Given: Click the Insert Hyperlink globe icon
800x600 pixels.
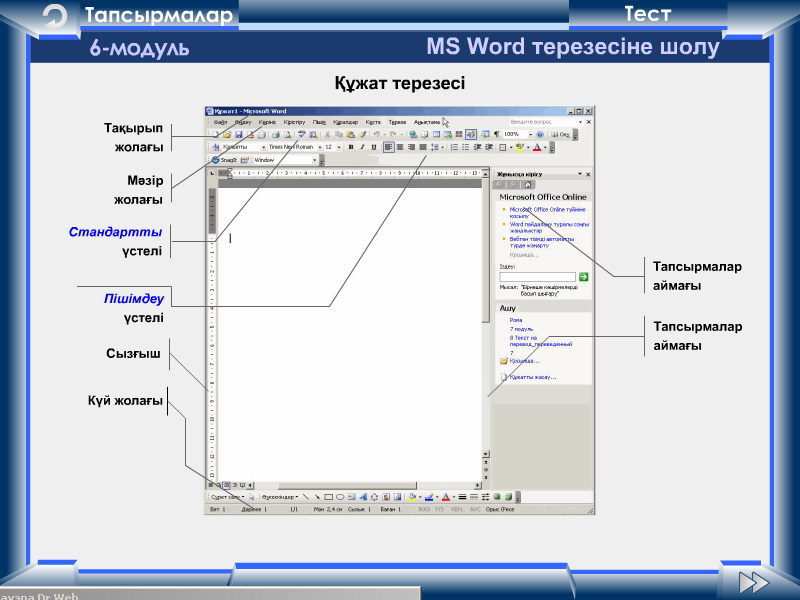Looking at the screenshot, I should 413,135.
